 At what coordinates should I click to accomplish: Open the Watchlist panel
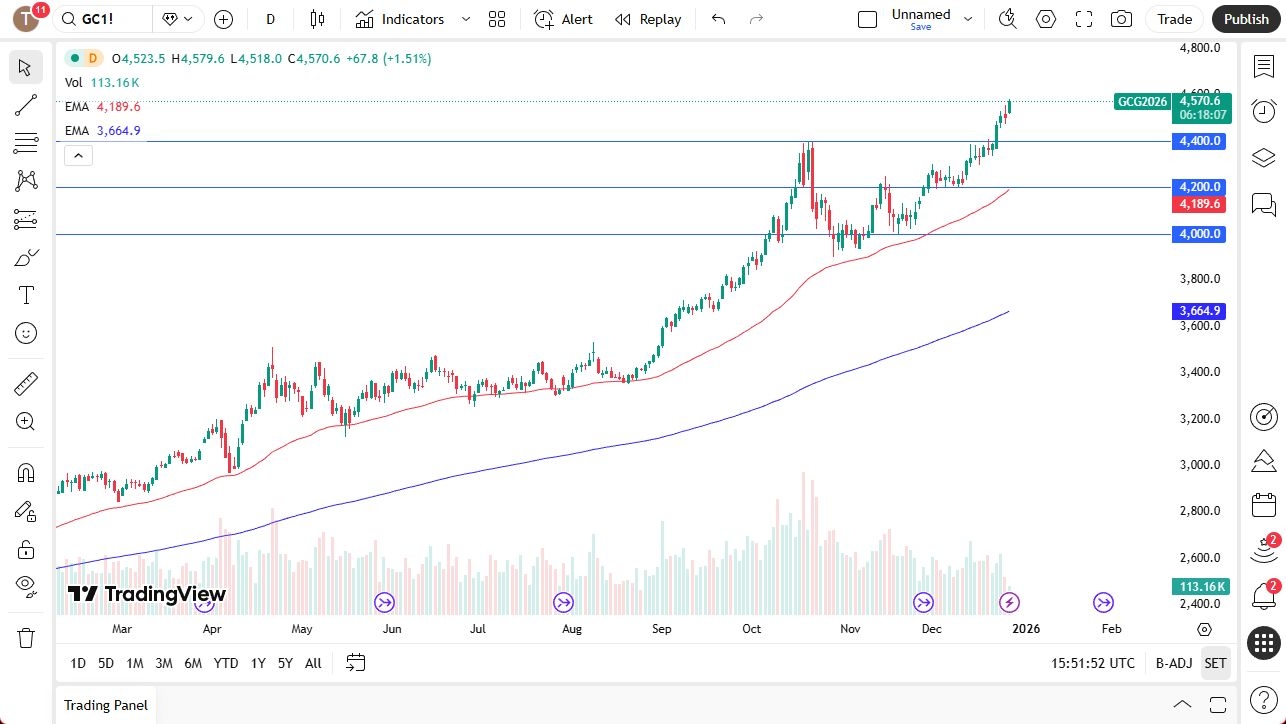[1263, 65]
